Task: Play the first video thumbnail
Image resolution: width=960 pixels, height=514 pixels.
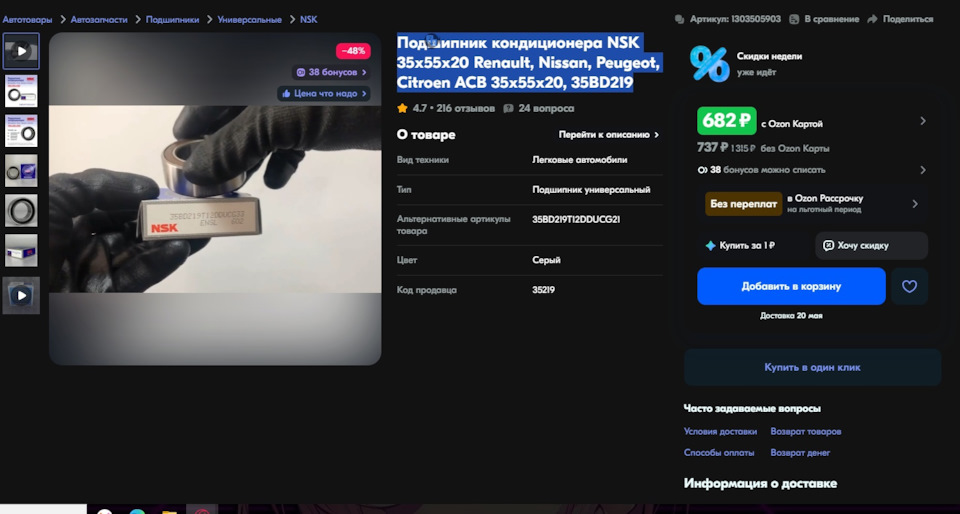Action: (x=21, y=51)
